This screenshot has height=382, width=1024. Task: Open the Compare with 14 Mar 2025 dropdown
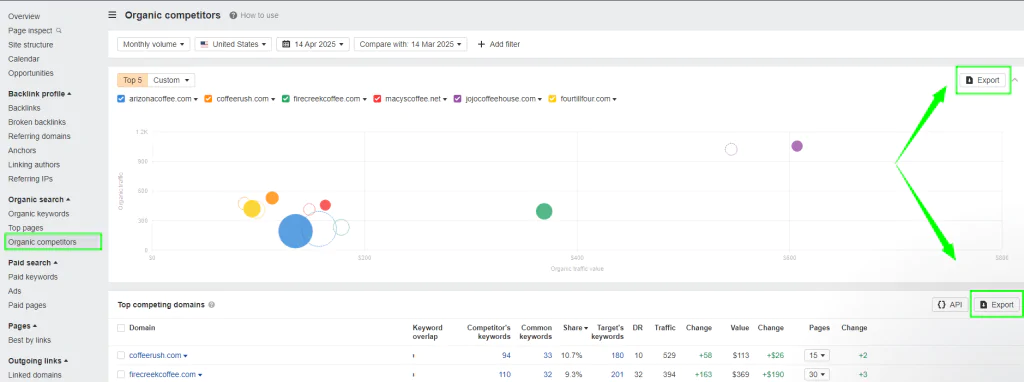410,44
